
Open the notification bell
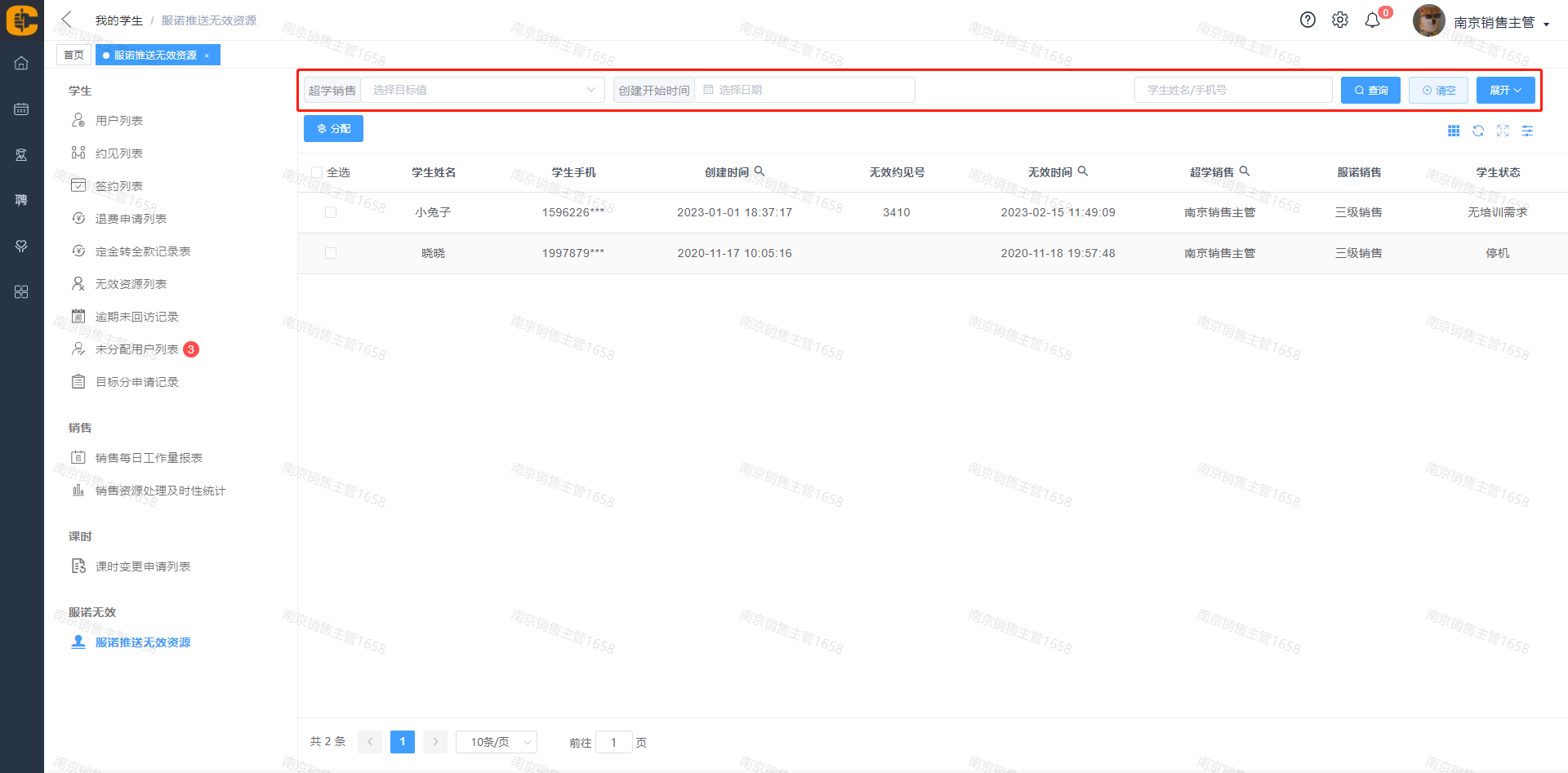coord(1373,20)
